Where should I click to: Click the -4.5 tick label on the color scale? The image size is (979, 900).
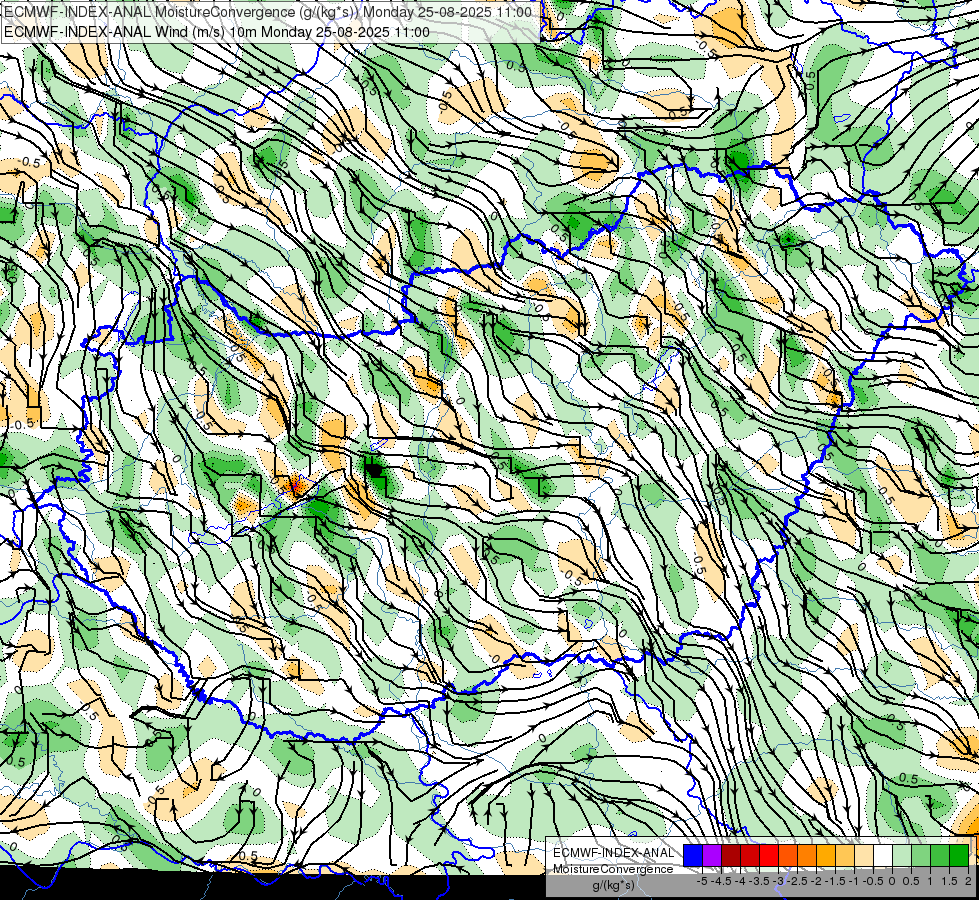(721, 881)
